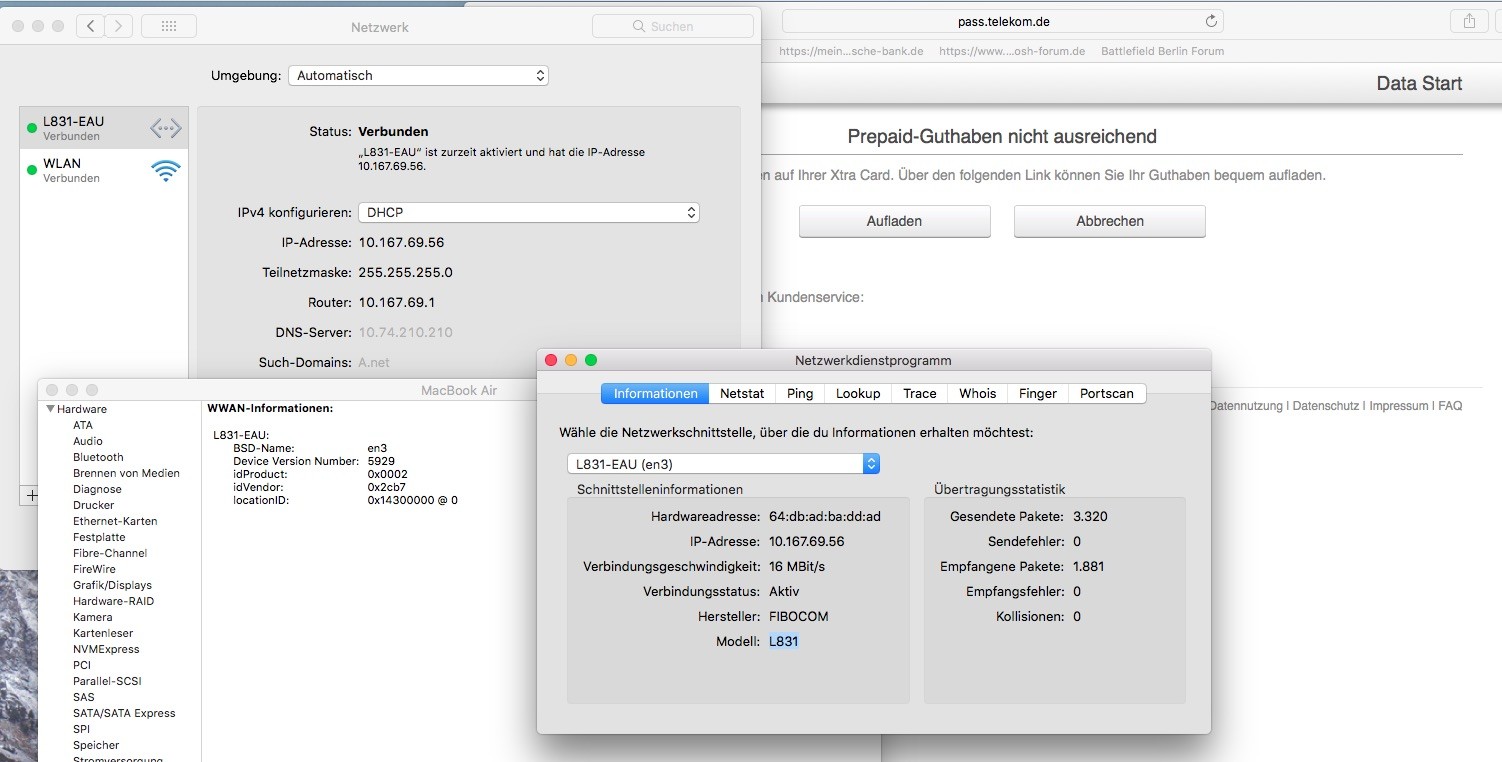The height and width of the screenshot is (762, 1502).
Task: Focus the Suchen search field in Netzwerk
Action: 672,26
